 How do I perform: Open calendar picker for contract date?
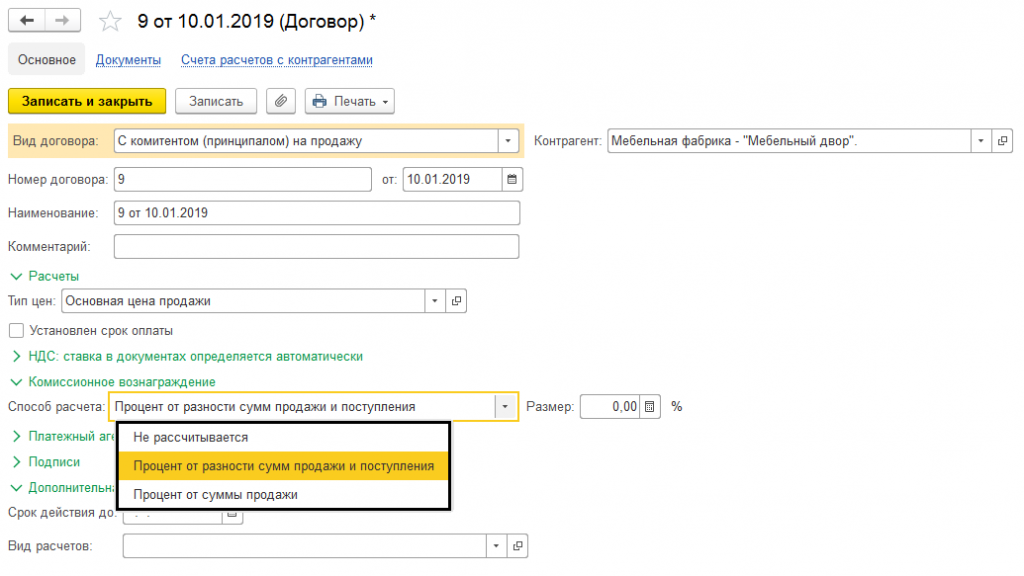click(x=512, y=180)
